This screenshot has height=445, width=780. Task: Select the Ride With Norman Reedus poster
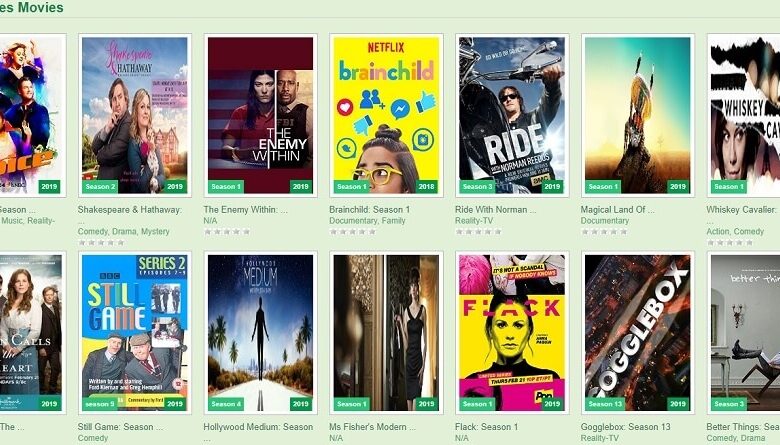pyautogui.click(x=512, y=115)
